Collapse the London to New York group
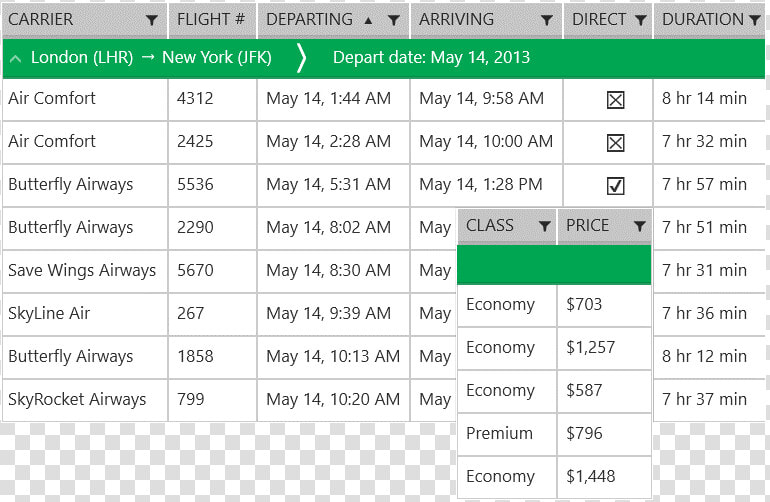The height and width of the screenshot is (502, 770). (x=16, y=58)
